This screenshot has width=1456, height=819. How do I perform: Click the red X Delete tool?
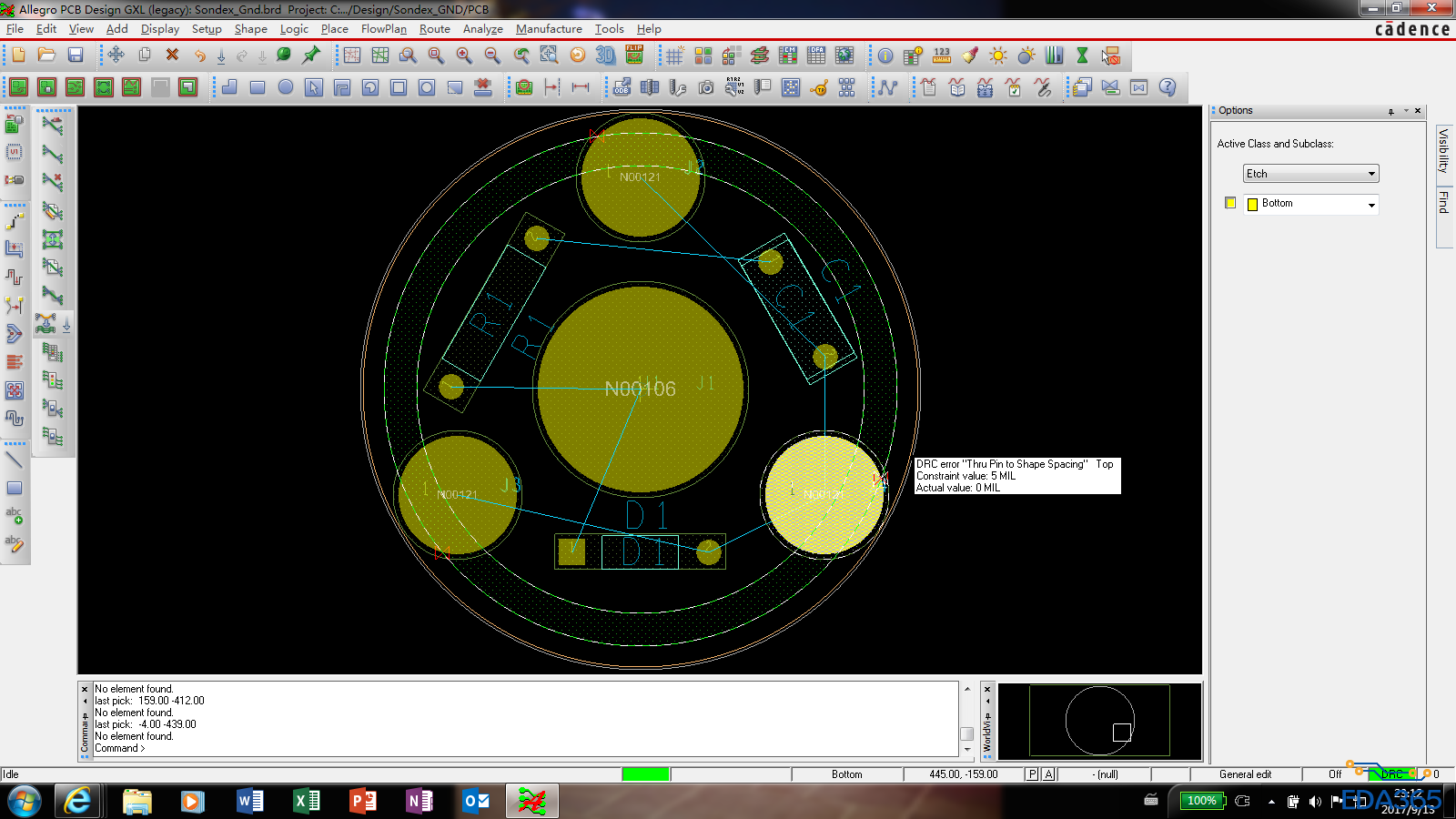172,56
